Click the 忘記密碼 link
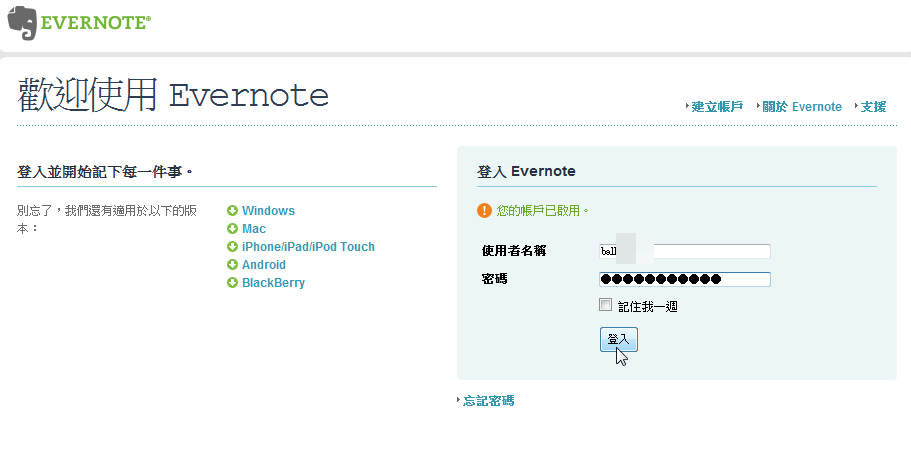 click(x=488, y=400)
